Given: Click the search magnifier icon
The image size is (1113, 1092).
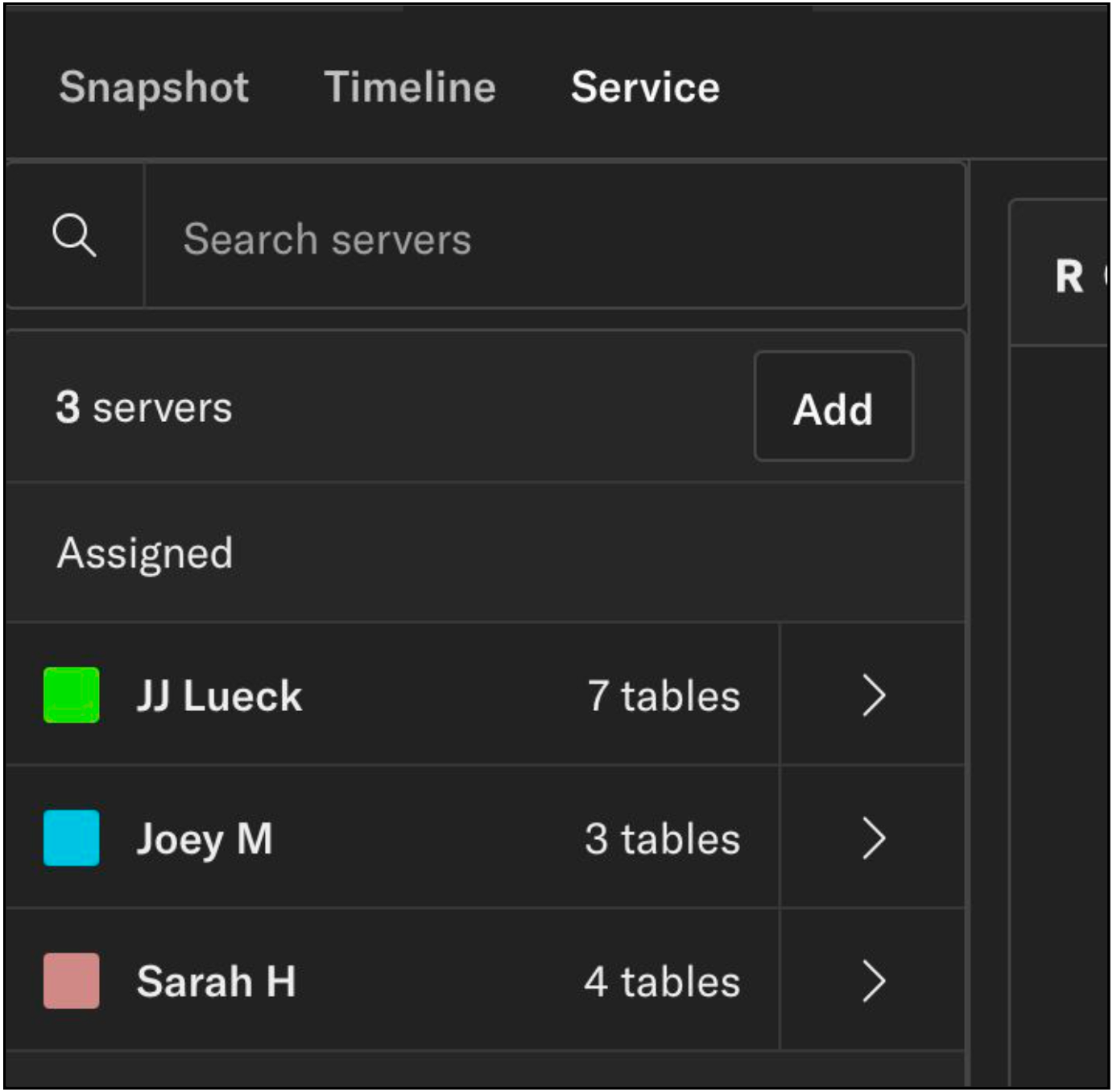Looking at the screenshot, I should [x=76, y=236].
